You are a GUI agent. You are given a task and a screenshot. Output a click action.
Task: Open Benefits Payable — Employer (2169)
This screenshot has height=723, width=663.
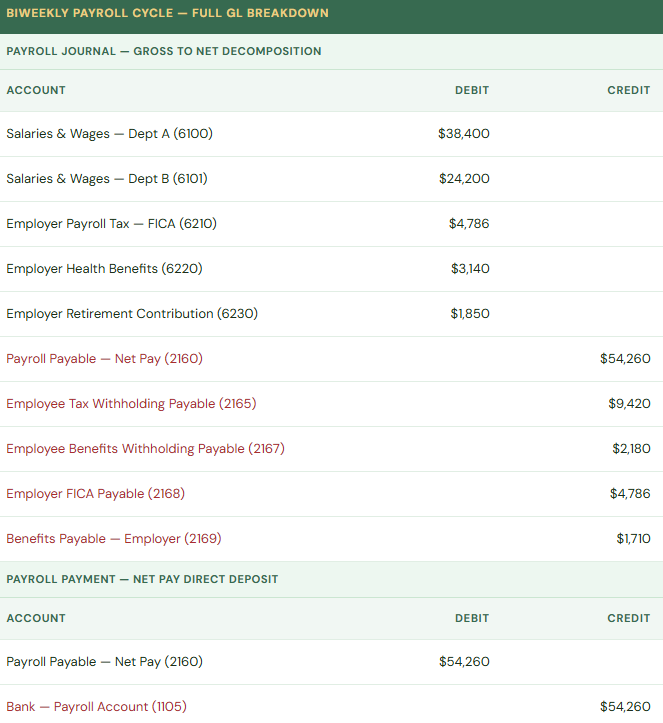tap(113, 539)
